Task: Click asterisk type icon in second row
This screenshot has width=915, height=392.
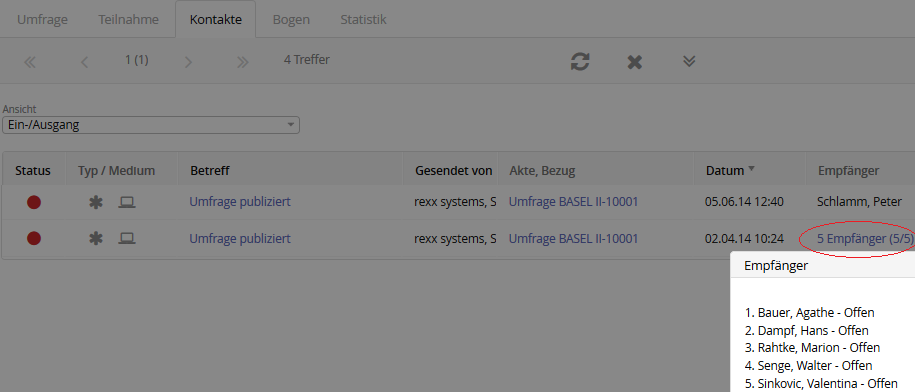Action: tap(96, 238)
